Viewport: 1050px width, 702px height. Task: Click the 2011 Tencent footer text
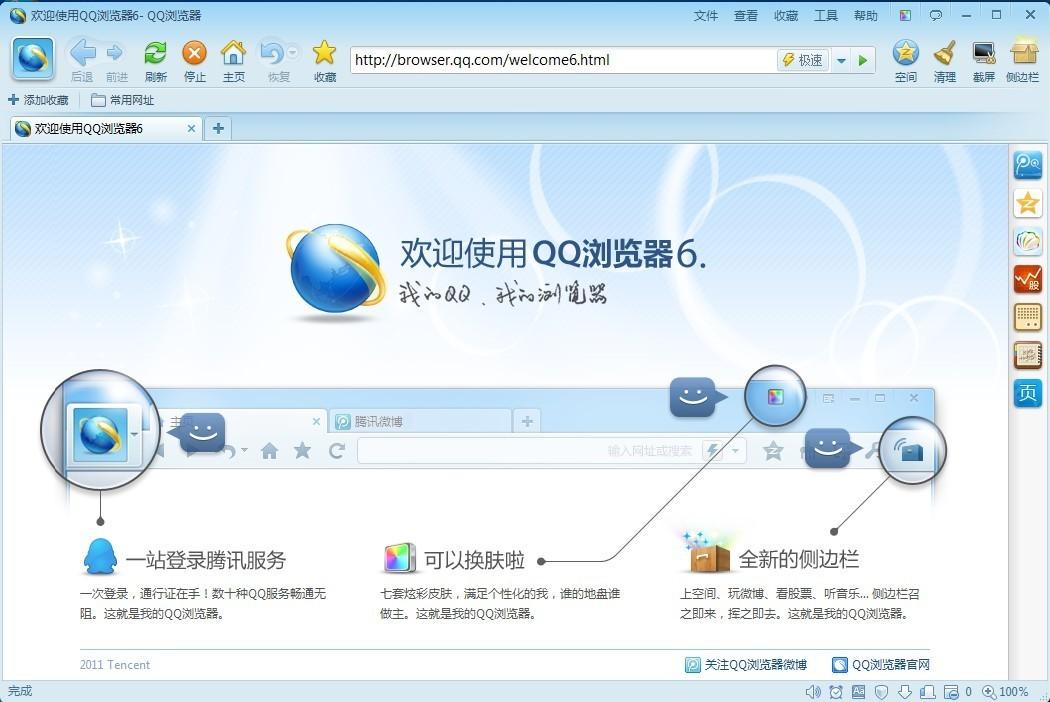tap(115, 664)
